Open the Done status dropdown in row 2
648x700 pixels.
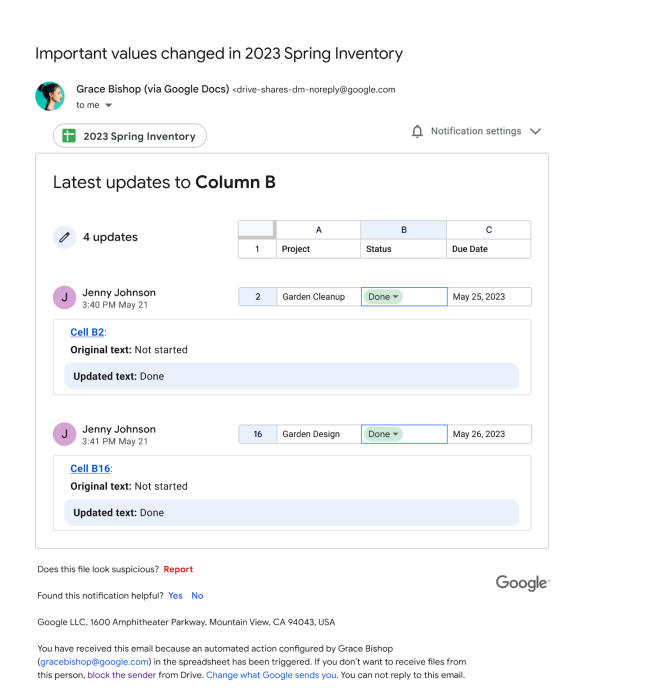pyautogui.click(x=396, y=297)
